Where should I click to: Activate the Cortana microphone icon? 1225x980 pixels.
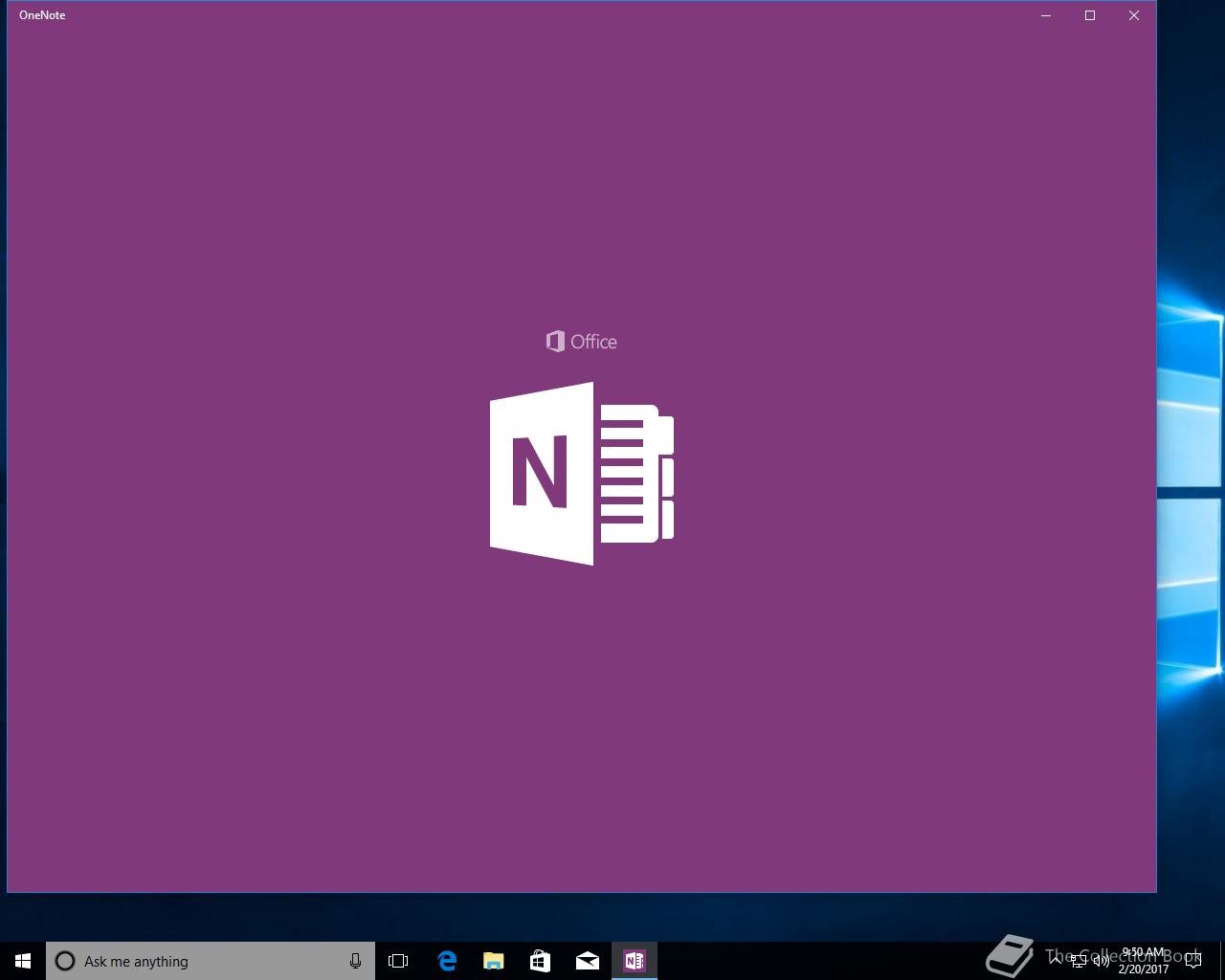pyautogui.click(x=355, y=961)
